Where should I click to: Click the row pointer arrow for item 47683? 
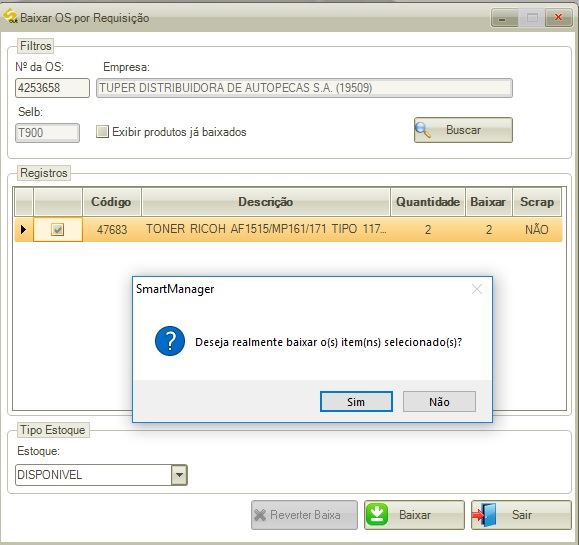pyautogui.click(x=23, y=229)
